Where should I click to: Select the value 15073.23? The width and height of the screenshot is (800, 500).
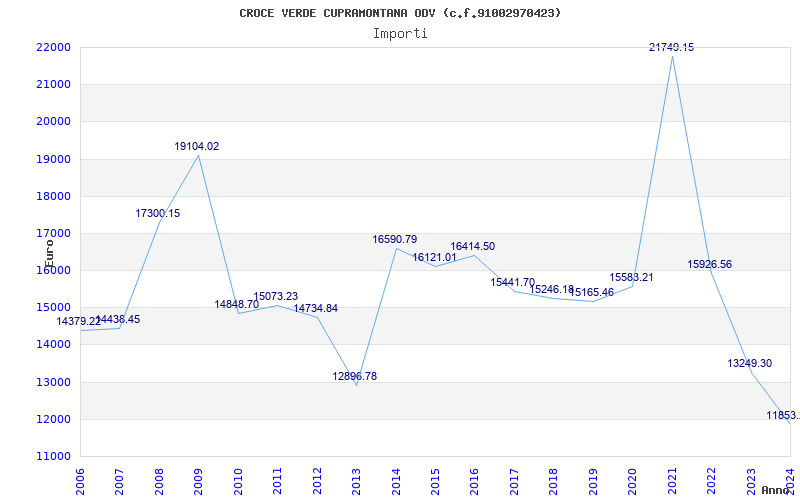click(276, 296)
